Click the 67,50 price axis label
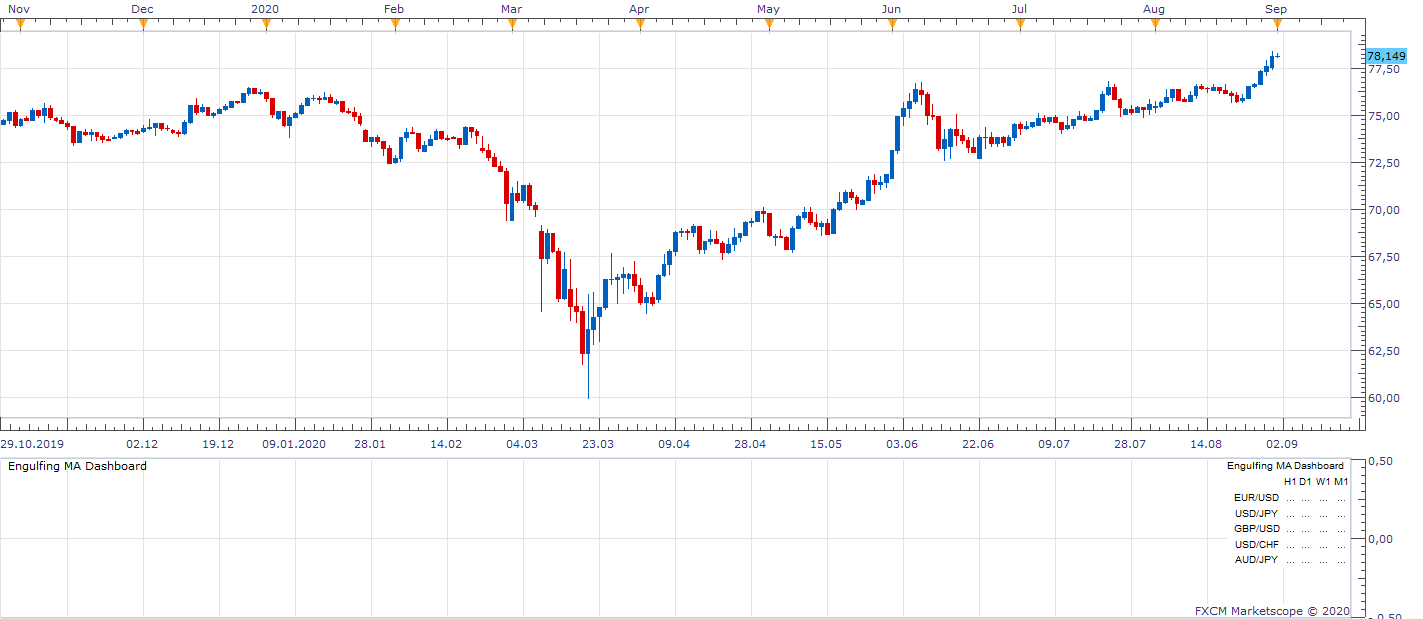1423x619 pixels. point(1383,257)
